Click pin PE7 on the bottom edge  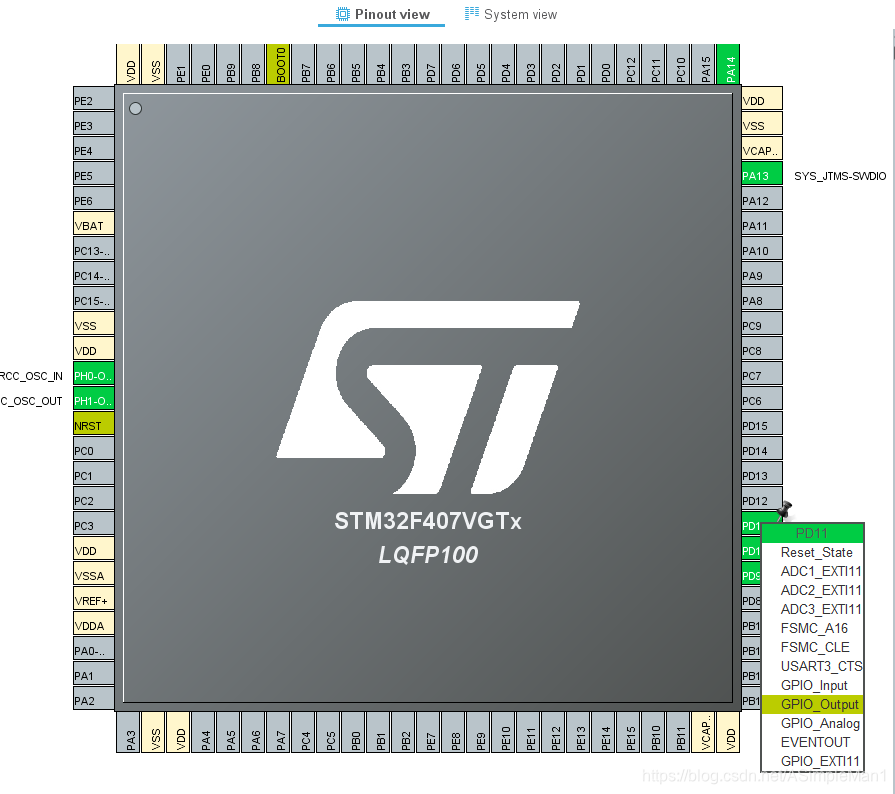click(428, 732)
